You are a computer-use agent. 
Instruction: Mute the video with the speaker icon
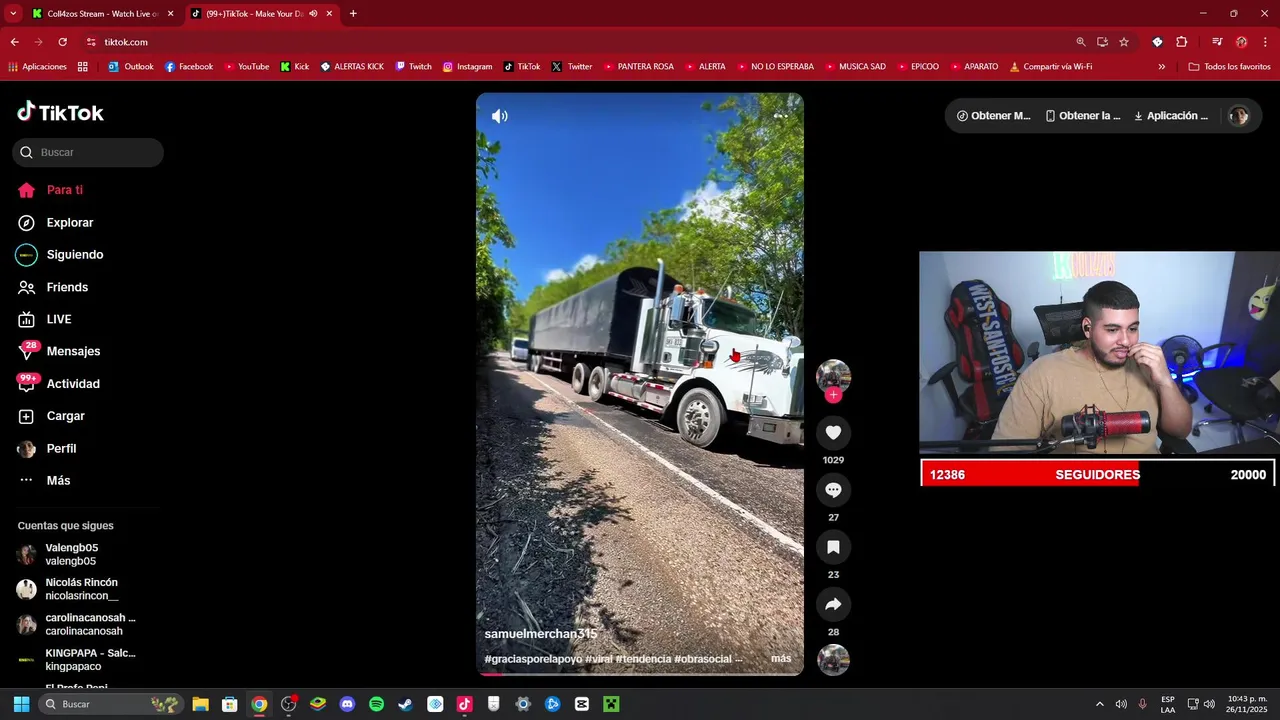(x=500, y=116)
